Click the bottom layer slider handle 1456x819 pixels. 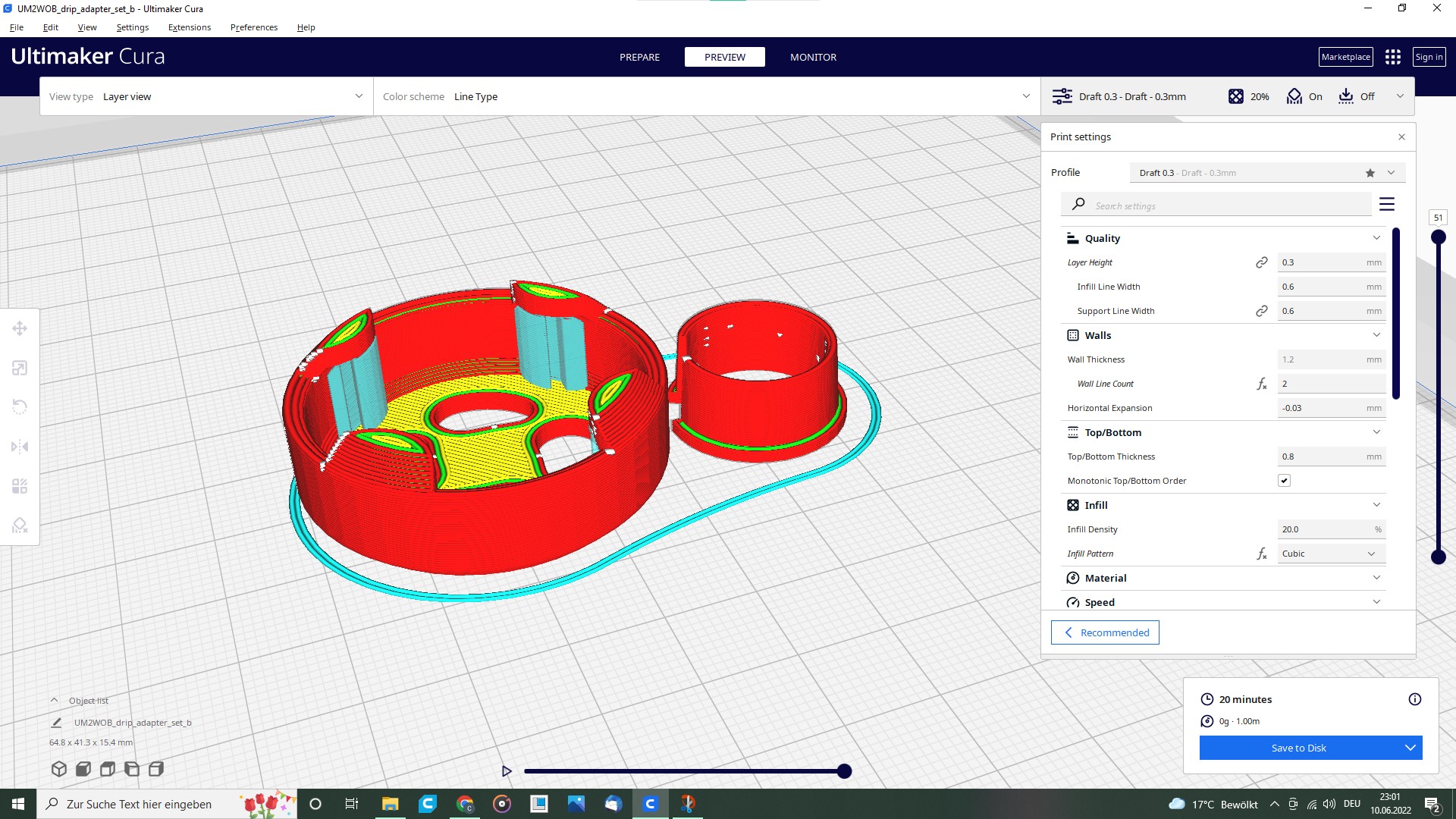1438,557
